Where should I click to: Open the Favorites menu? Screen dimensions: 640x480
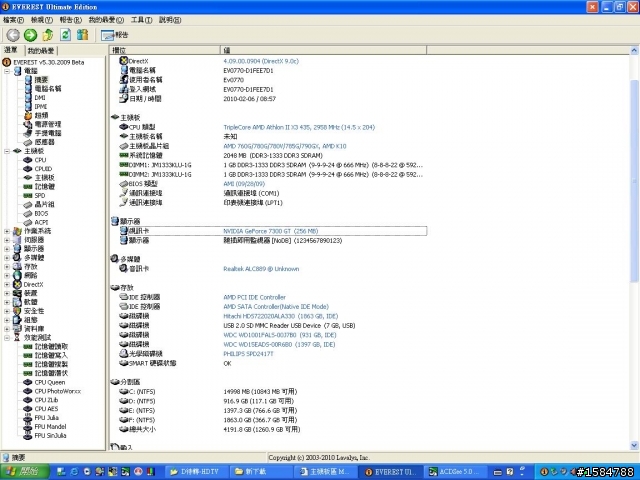106,20
